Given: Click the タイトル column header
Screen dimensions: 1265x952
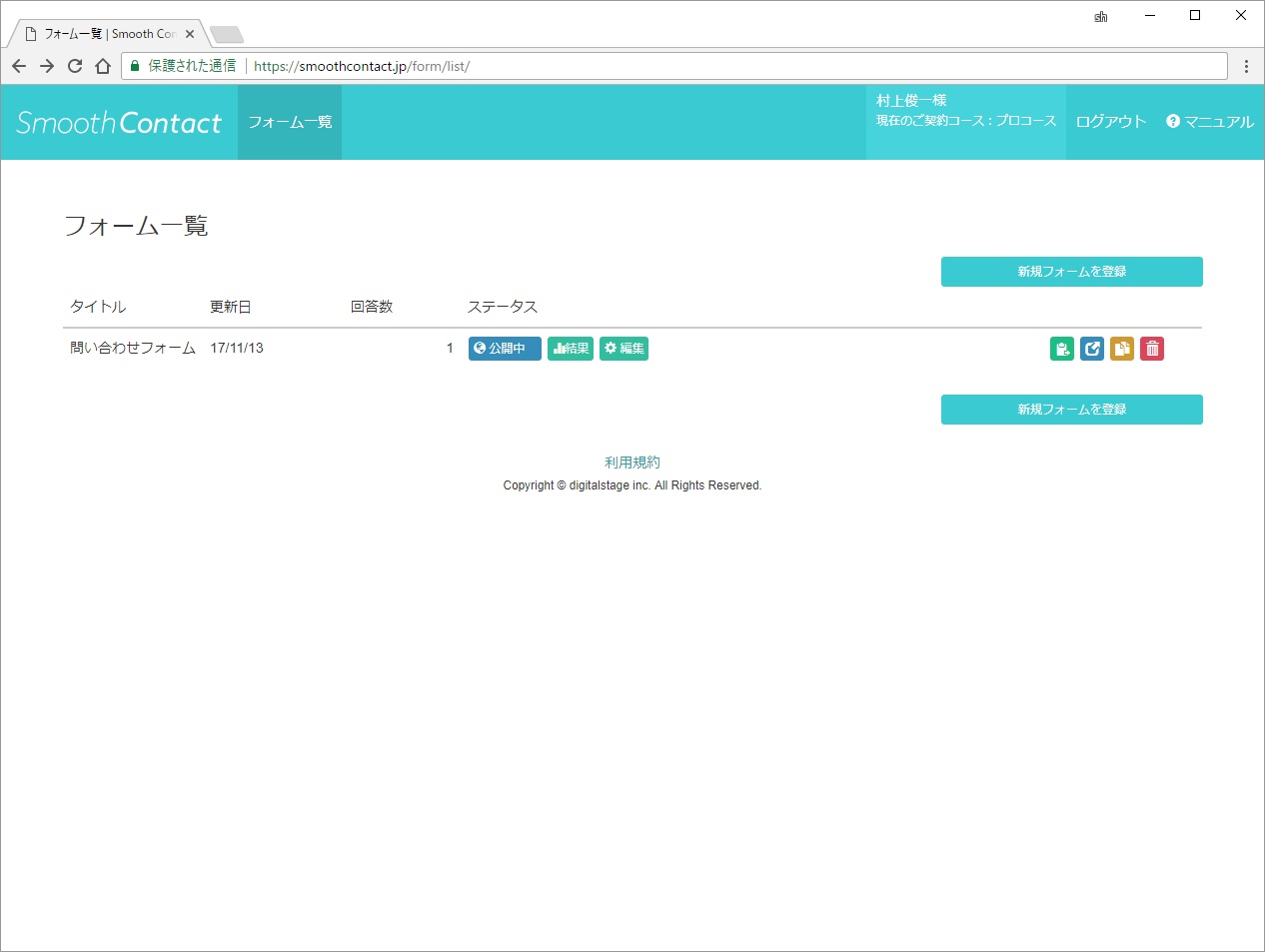Looking at the screenshot, I should (x=98, y=307).
